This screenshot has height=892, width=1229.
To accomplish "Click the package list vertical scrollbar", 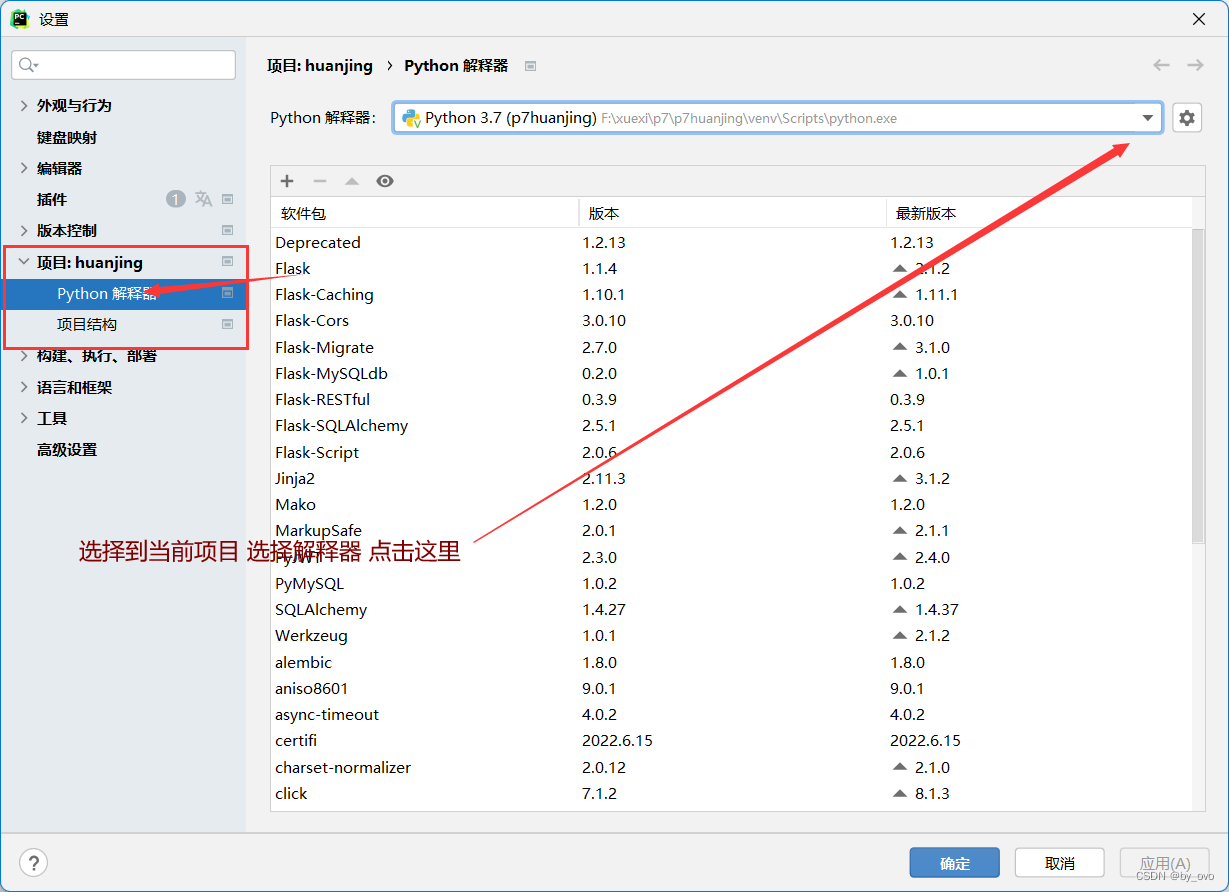I will pyautogui.click(x=1198, y=385).
